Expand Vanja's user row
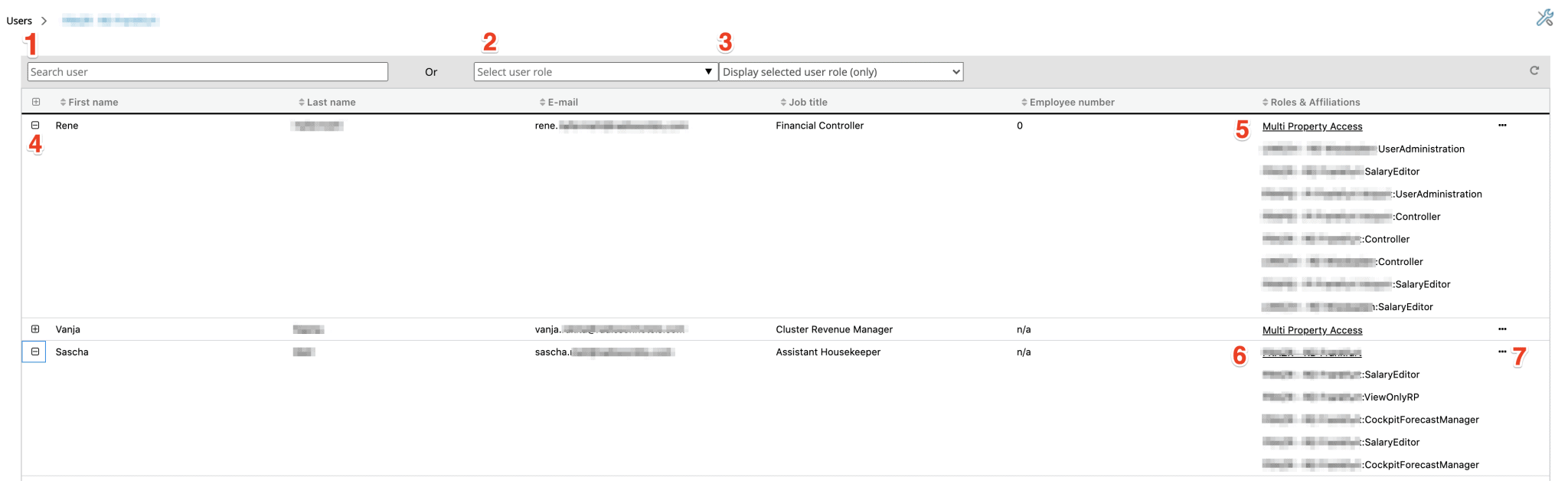Screen dimensions: 1568x481 click(35, 329)
